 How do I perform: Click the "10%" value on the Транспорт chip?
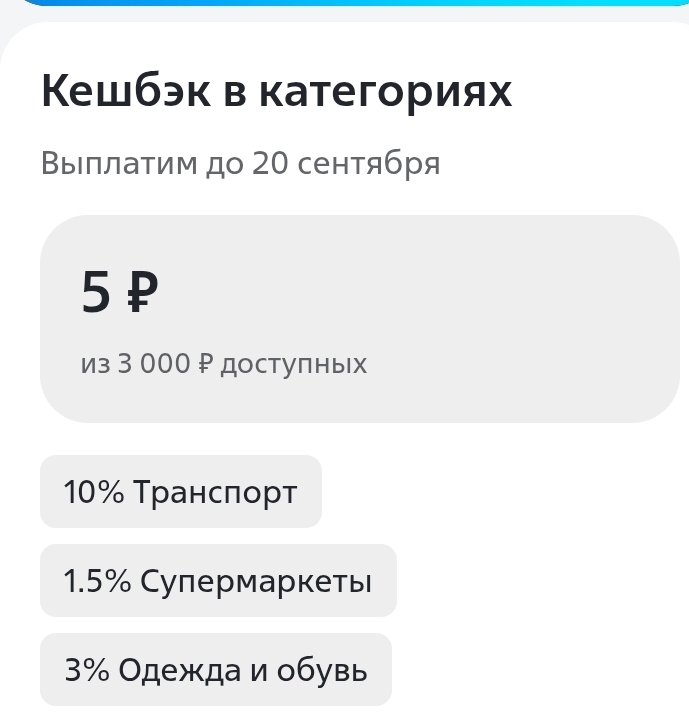pyautogui.click(x=93, y=492)
